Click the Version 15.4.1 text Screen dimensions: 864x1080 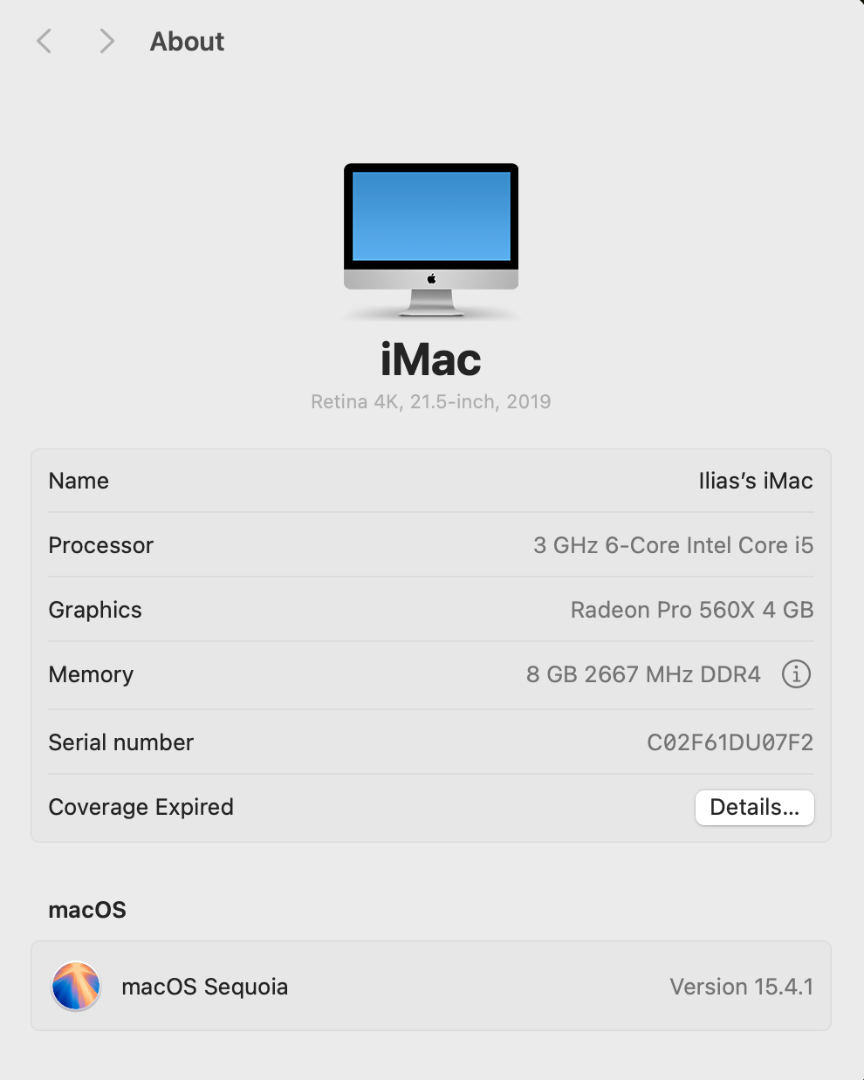(741, 987)
